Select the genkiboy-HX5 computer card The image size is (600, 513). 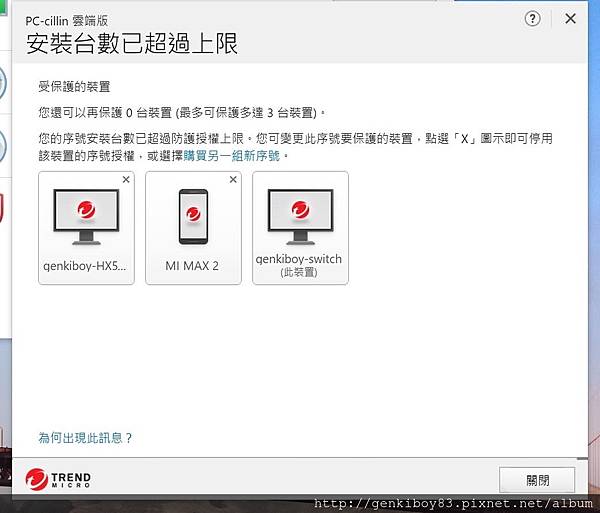[x=86, y=228]
